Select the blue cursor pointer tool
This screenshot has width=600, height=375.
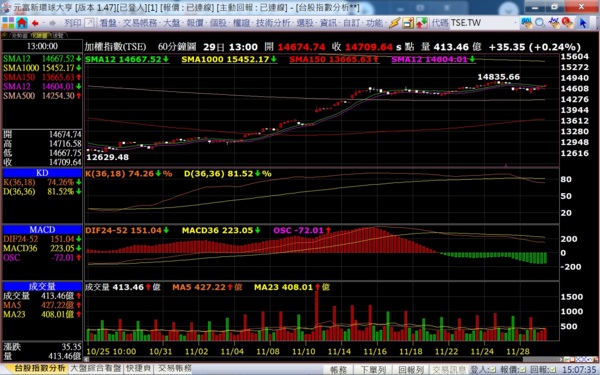tap(582, 23)
